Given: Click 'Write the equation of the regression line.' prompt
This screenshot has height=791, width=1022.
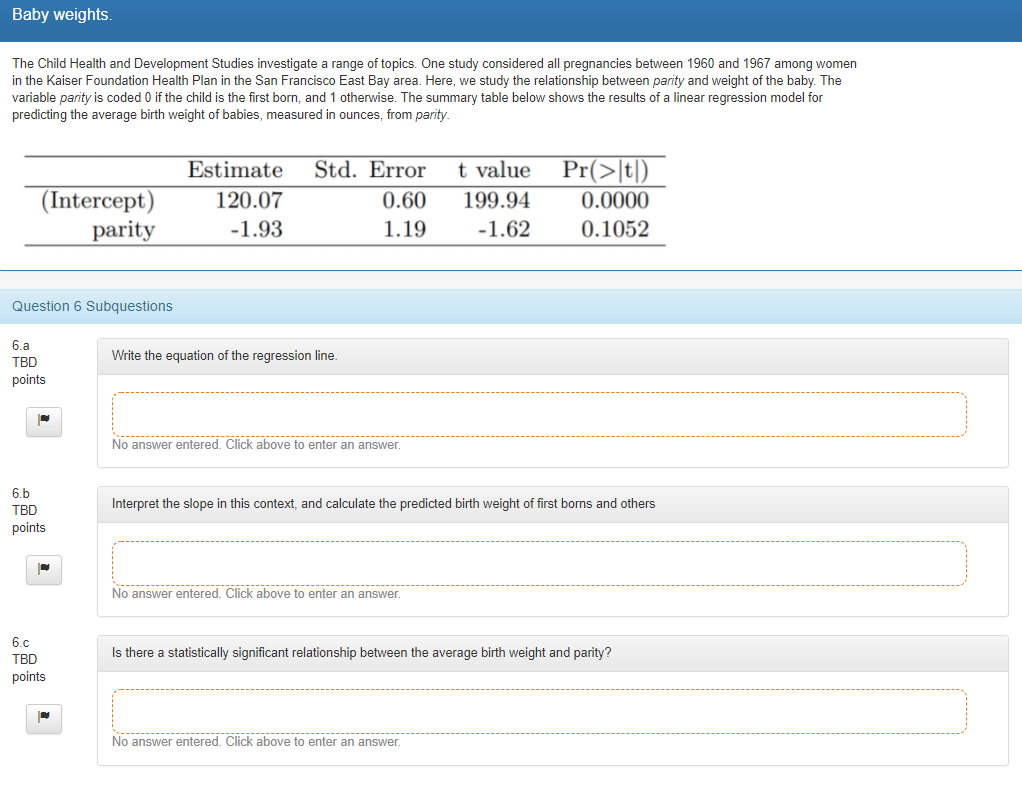Looking at the screenshot, I should [x=224, y=356].
